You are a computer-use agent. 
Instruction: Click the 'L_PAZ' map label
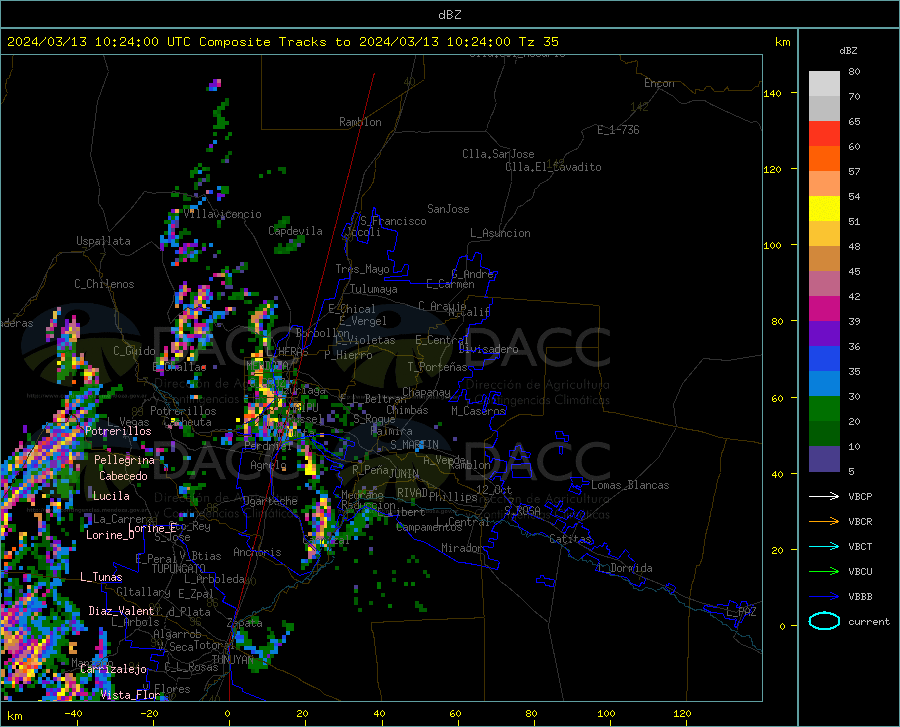pyautogui.click(x=741, y=612)
